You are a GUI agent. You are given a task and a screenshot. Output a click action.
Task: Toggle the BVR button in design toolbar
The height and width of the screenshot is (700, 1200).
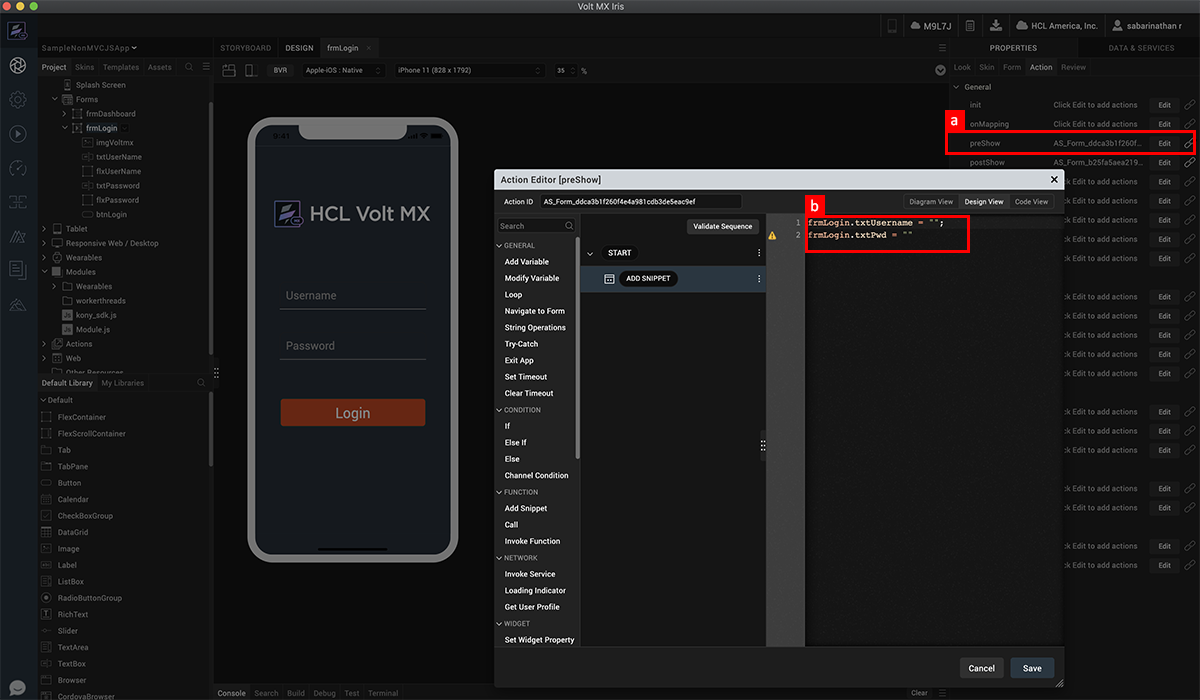[x=280, y=71]
